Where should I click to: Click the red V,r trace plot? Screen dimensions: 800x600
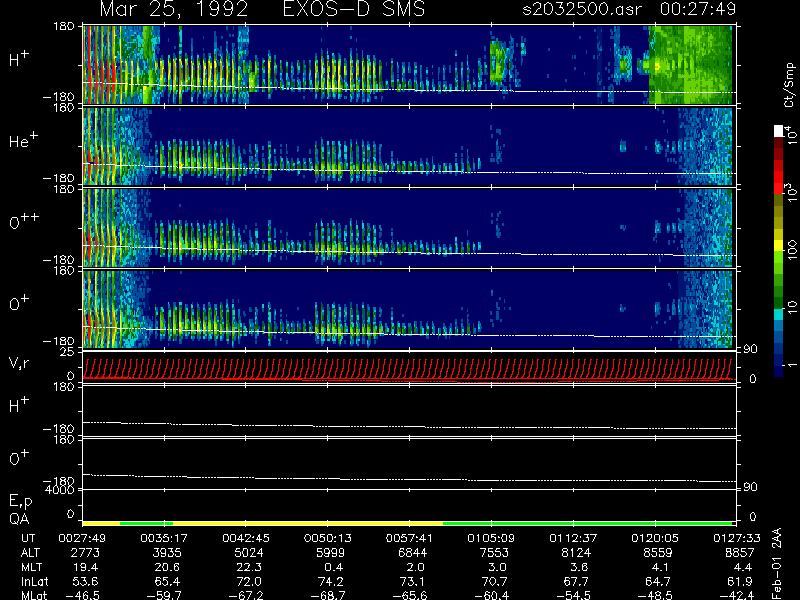(x=408, y=368)
